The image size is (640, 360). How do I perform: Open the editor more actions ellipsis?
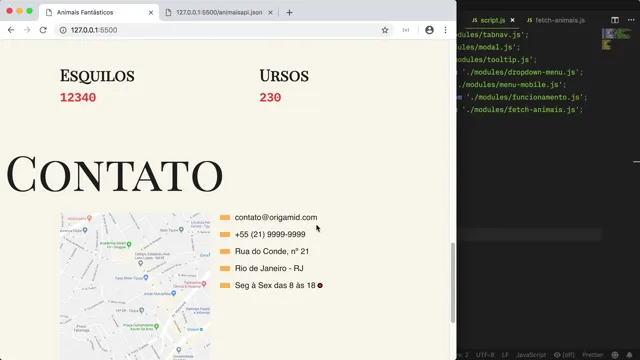coord(631,20)
